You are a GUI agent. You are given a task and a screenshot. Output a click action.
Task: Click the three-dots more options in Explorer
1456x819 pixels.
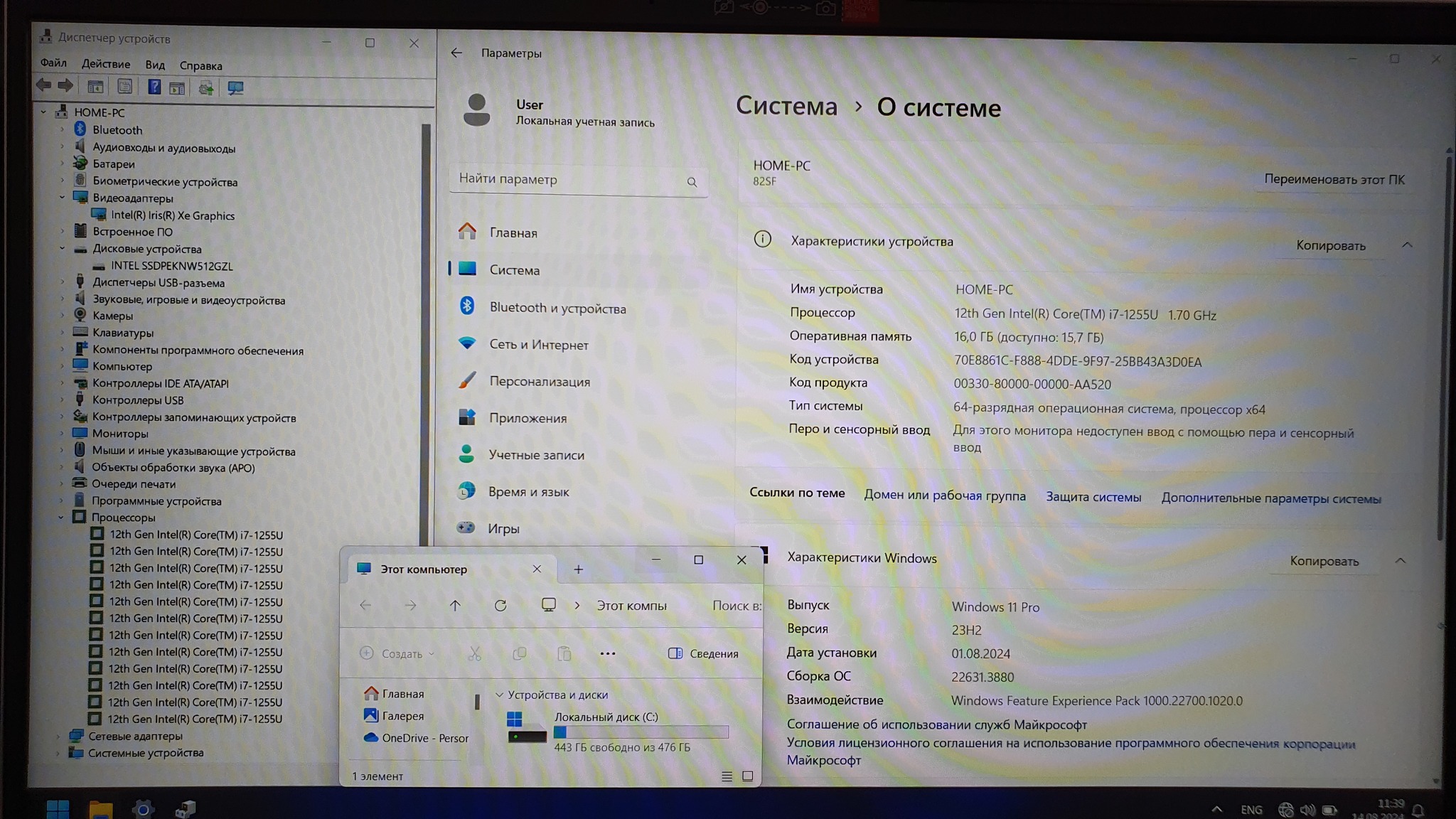(608, 653)
